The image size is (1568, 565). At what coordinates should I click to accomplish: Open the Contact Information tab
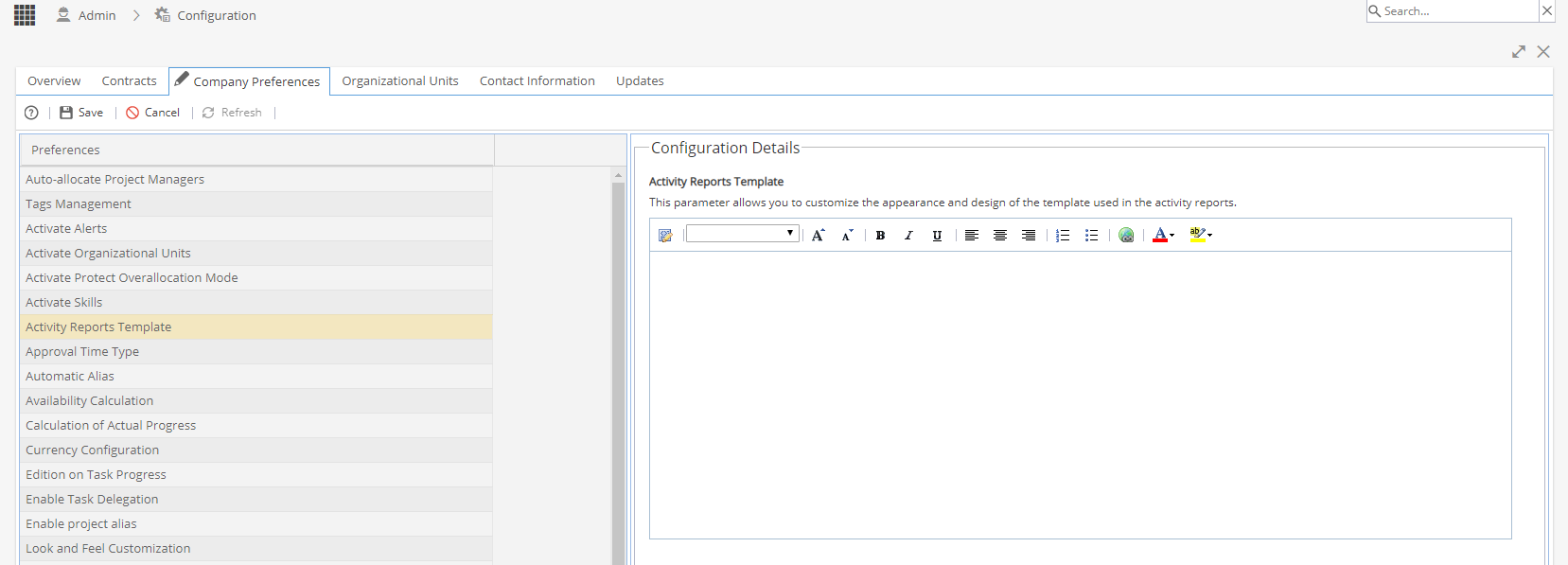[537, 81]
